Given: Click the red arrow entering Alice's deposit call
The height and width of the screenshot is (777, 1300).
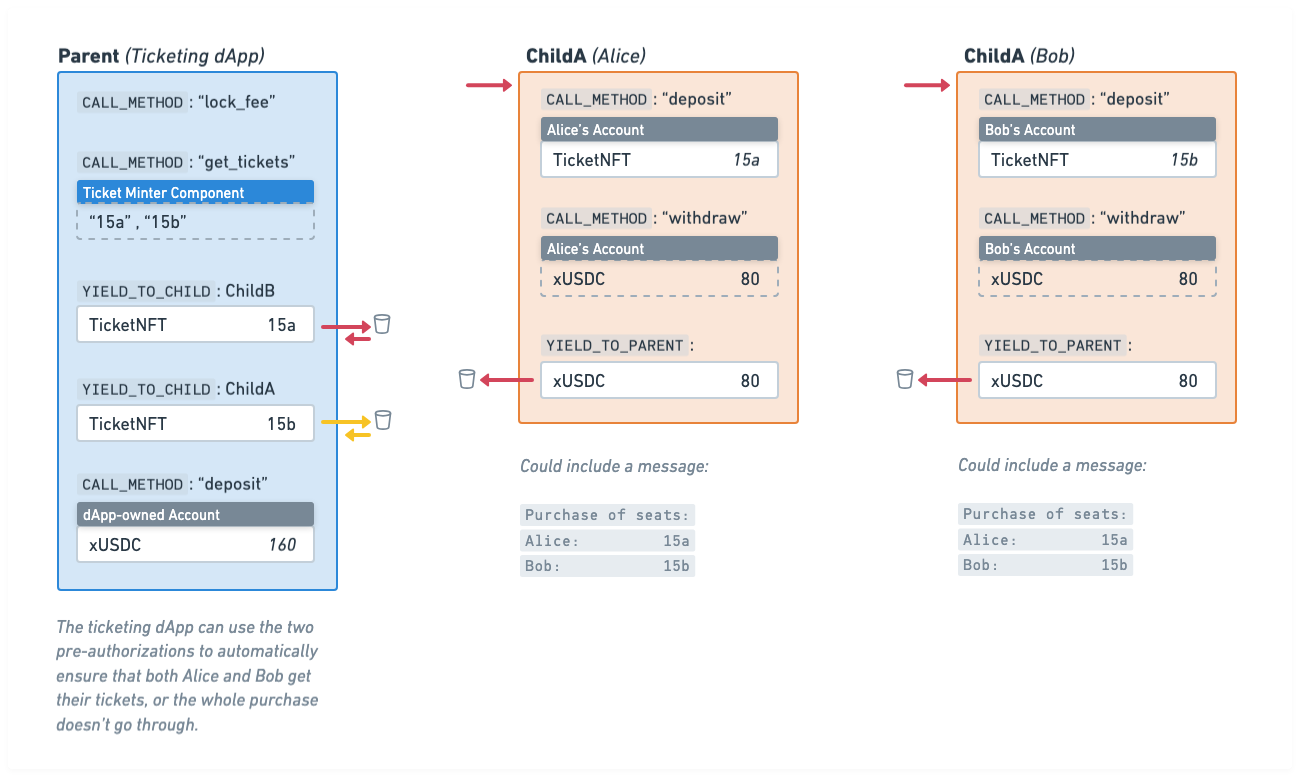Looking at the screenshot, I should pos(490,87).
